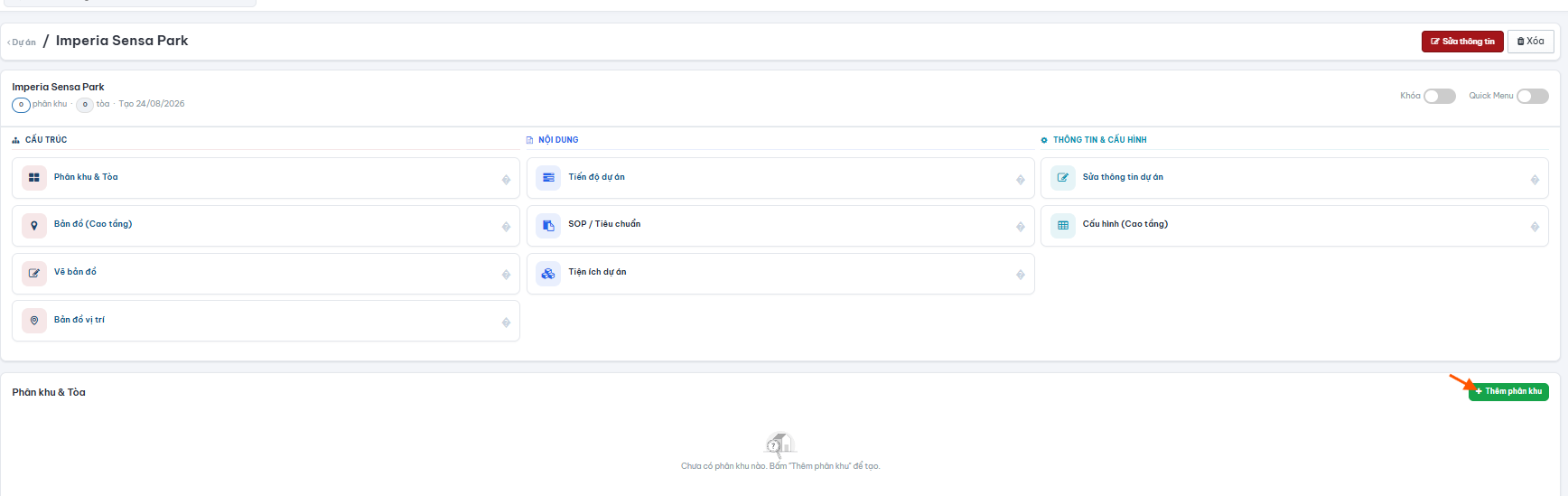Click the empty-state house icon
Viewport: 1568px width, 496px height.
click(x=779, y=444)
